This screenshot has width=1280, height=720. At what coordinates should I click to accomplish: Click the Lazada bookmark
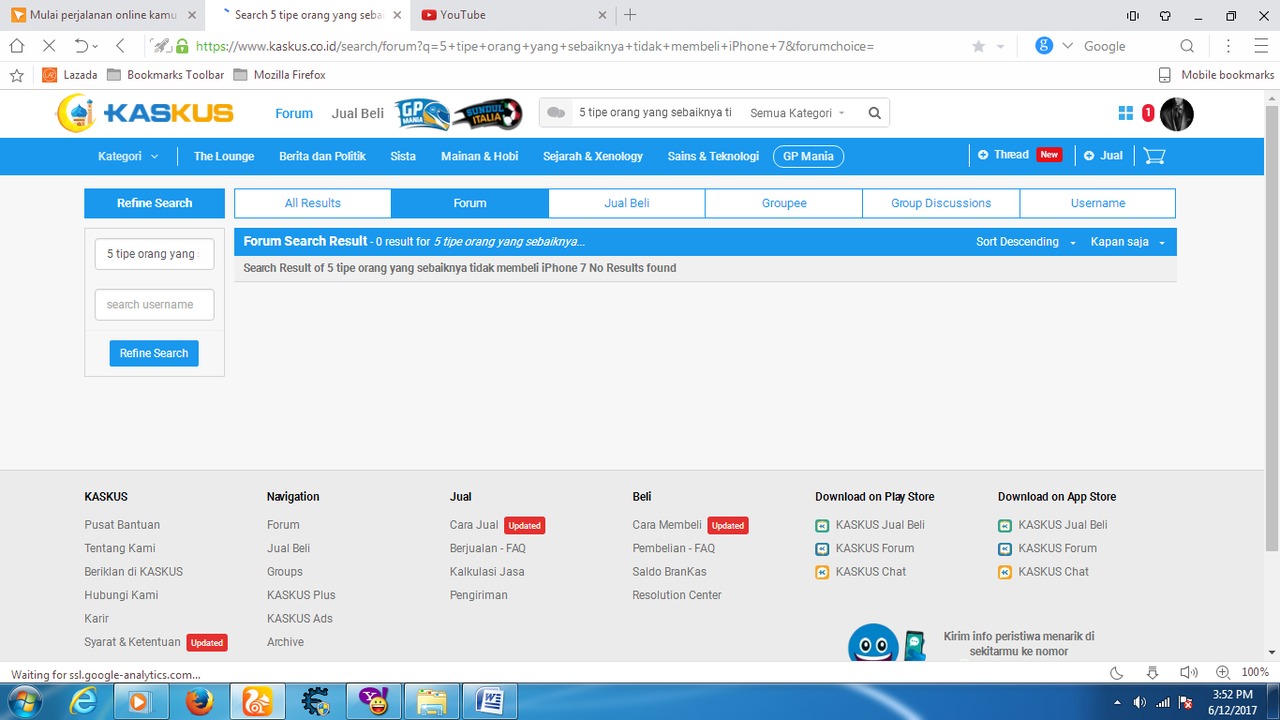[70, 75]
